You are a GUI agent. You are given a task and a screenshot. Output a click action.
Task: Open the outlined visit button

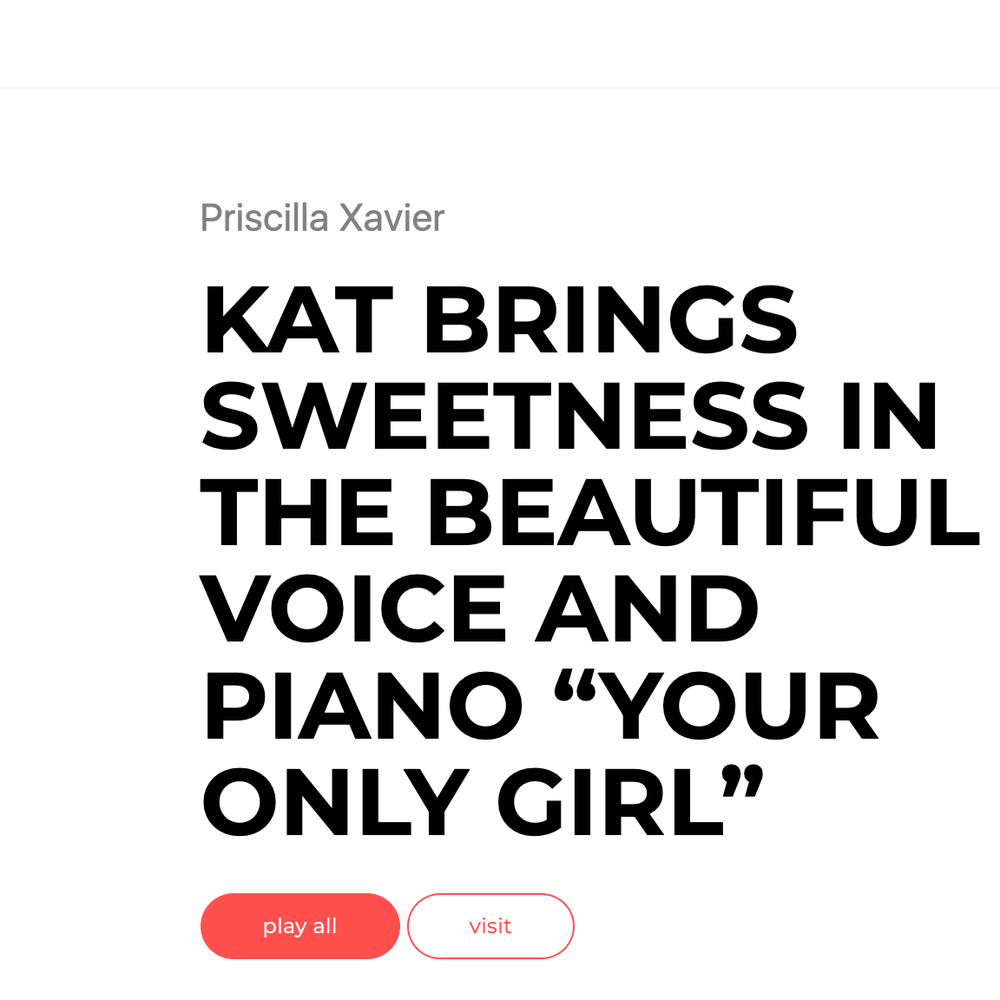490,925
